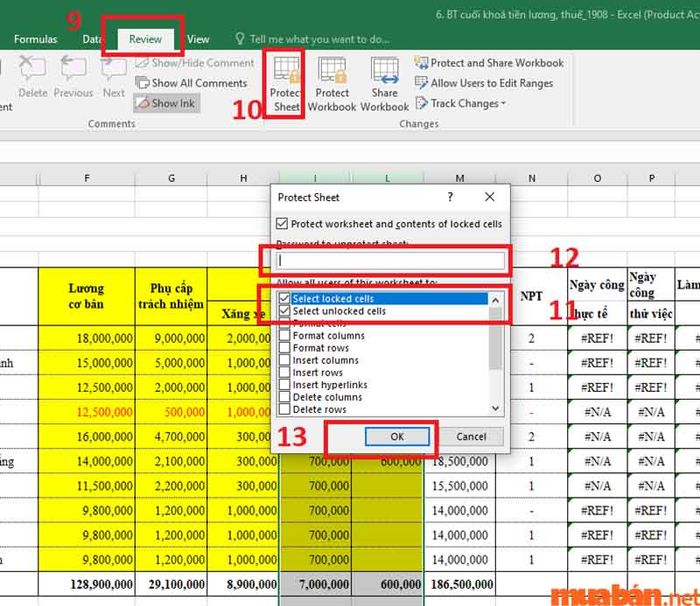
Task: Select column G header
Action: [x=171, y=178]
